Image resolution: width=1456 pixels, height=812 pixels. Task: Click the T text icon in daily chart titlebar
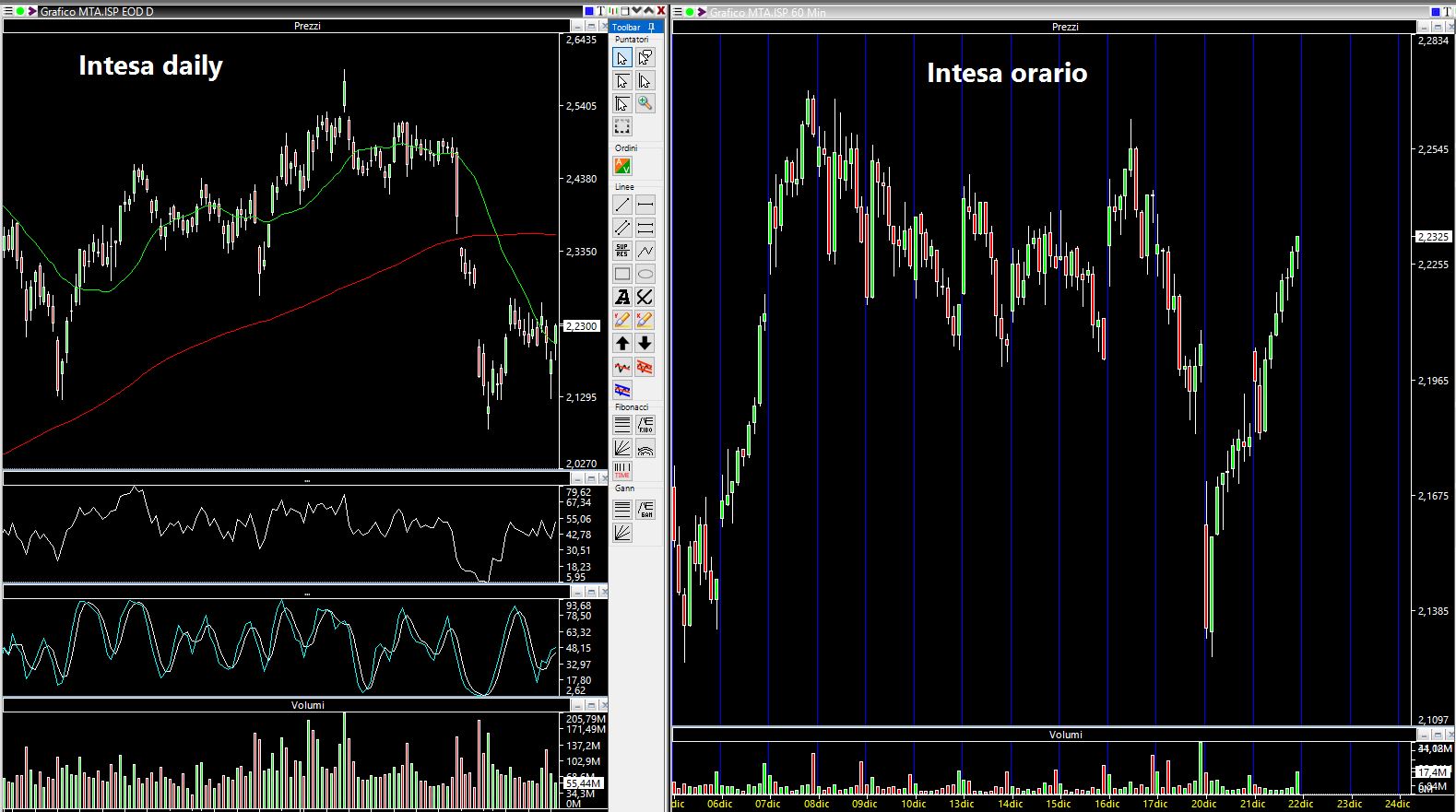coord(600,11)
